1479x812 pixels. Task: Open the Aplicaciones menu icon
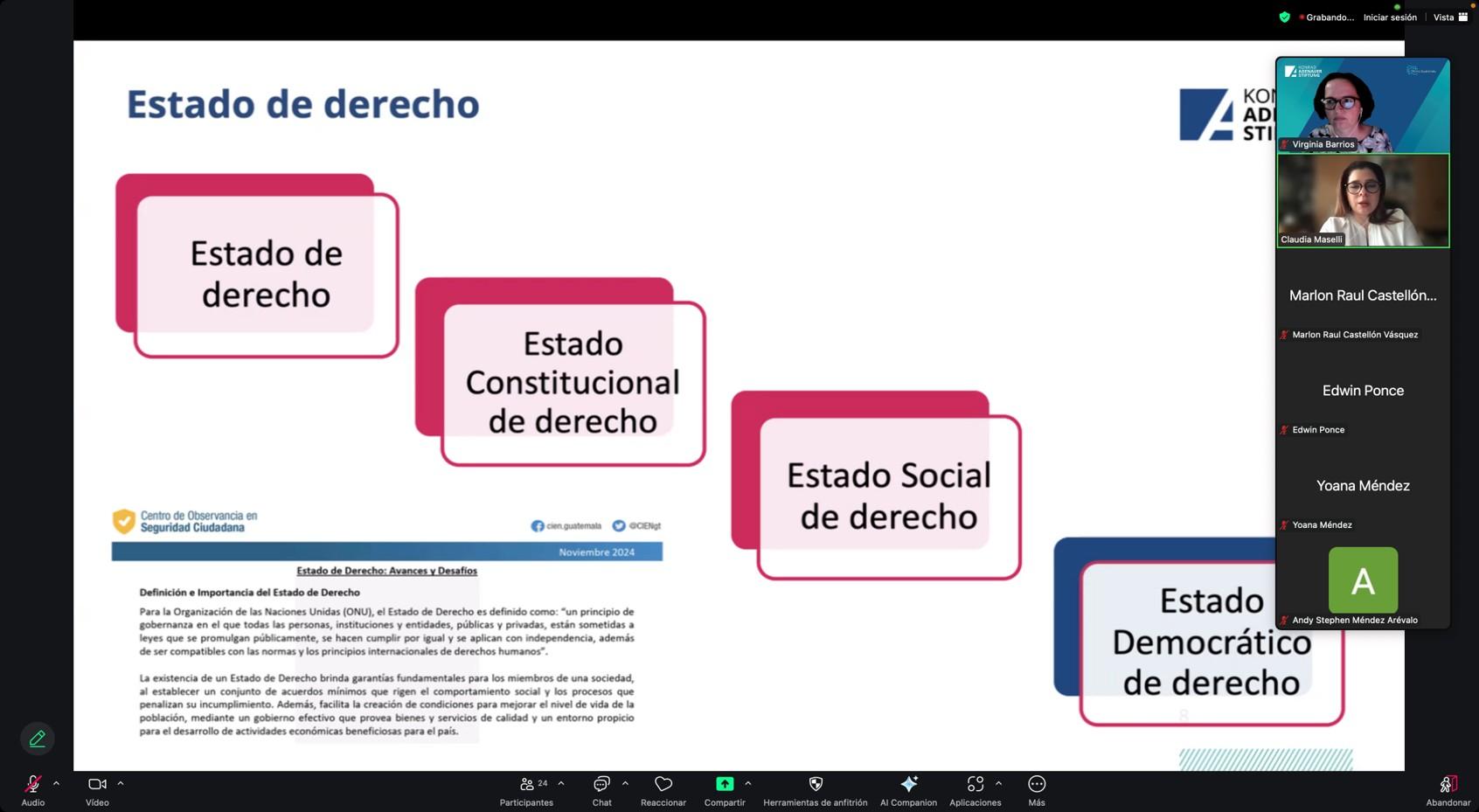975,785
